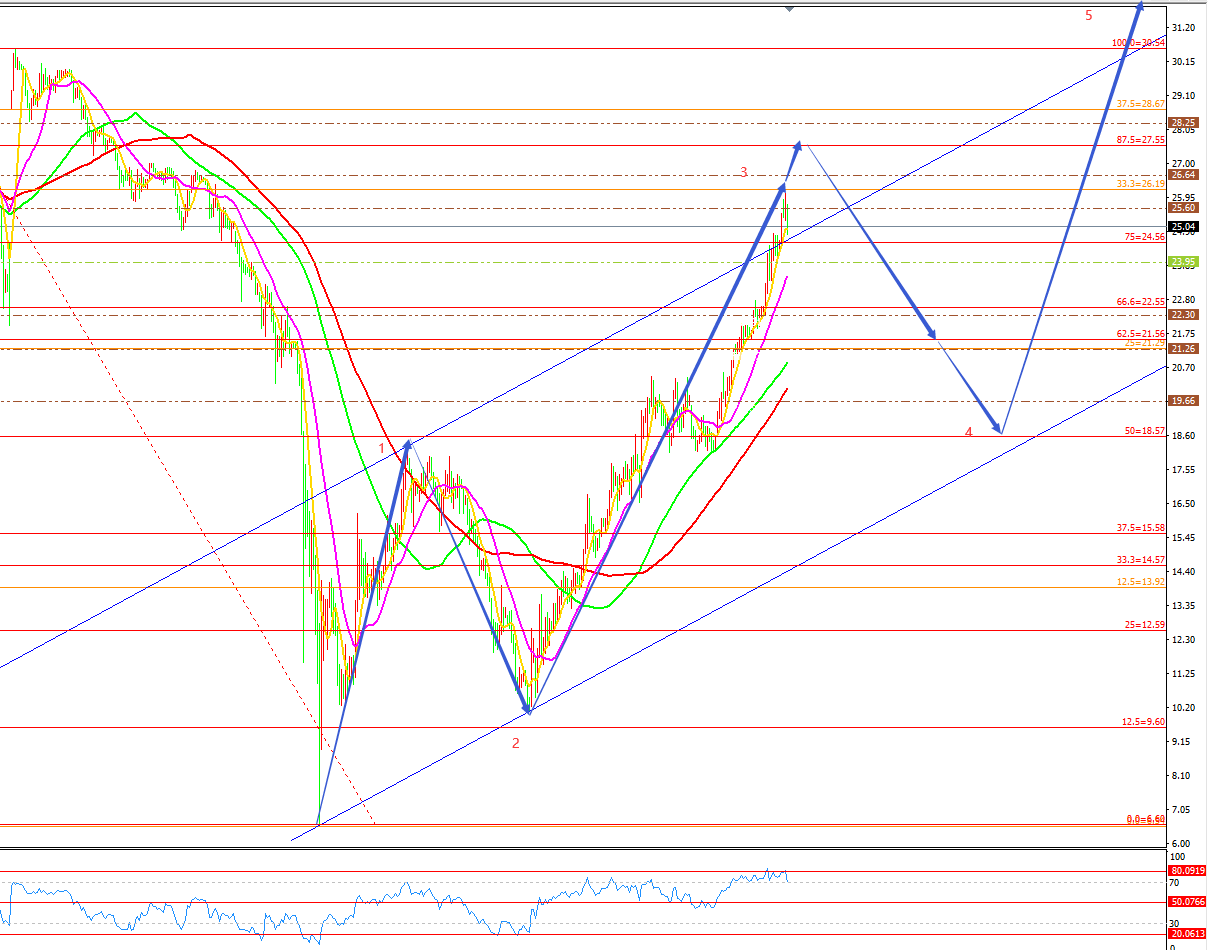
Task: Click the RSI 80.0919 level tag
Action: click(1187, 871)
